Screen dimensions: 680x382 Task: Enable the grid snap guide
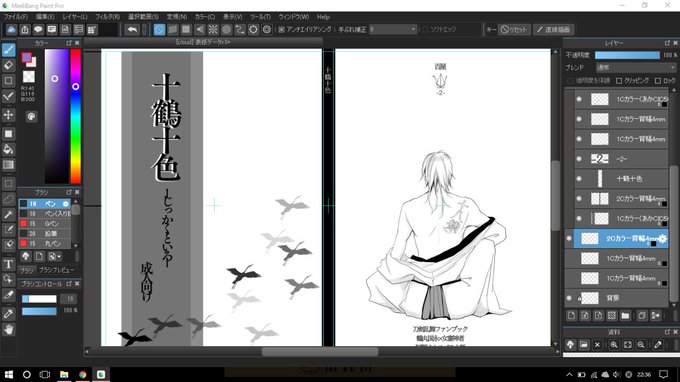(186, 29)
